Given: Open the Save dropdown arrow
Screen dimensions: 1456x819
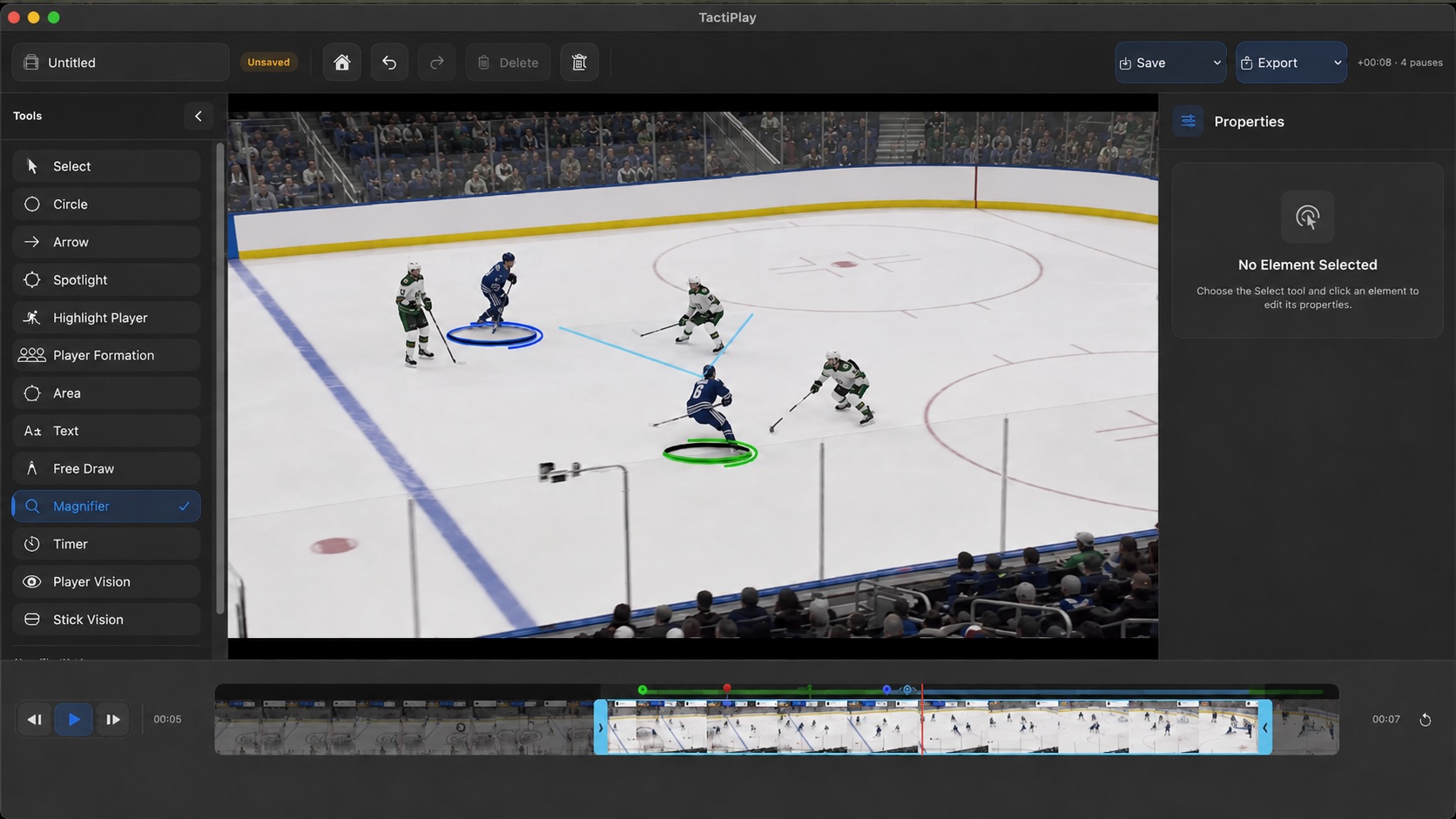Looking at the screenshot, I should tap(1217, 63).
